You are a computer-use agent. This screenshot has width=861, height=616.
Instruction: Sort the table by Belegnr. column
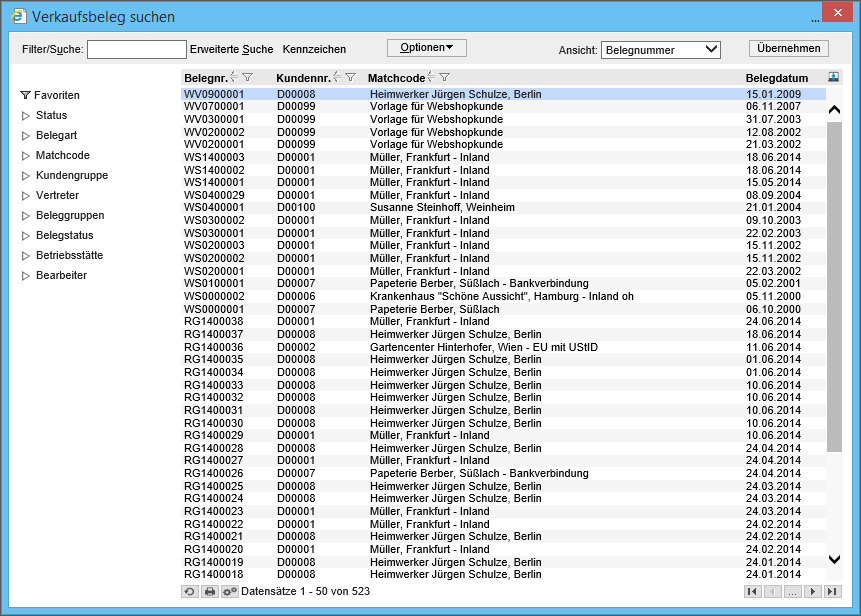tap(234, 77)
